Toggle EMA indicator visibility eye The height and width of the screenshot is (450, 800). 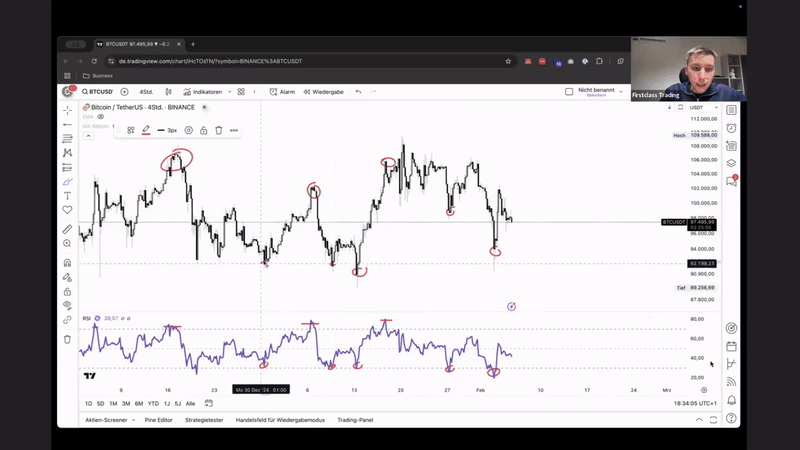101,117
